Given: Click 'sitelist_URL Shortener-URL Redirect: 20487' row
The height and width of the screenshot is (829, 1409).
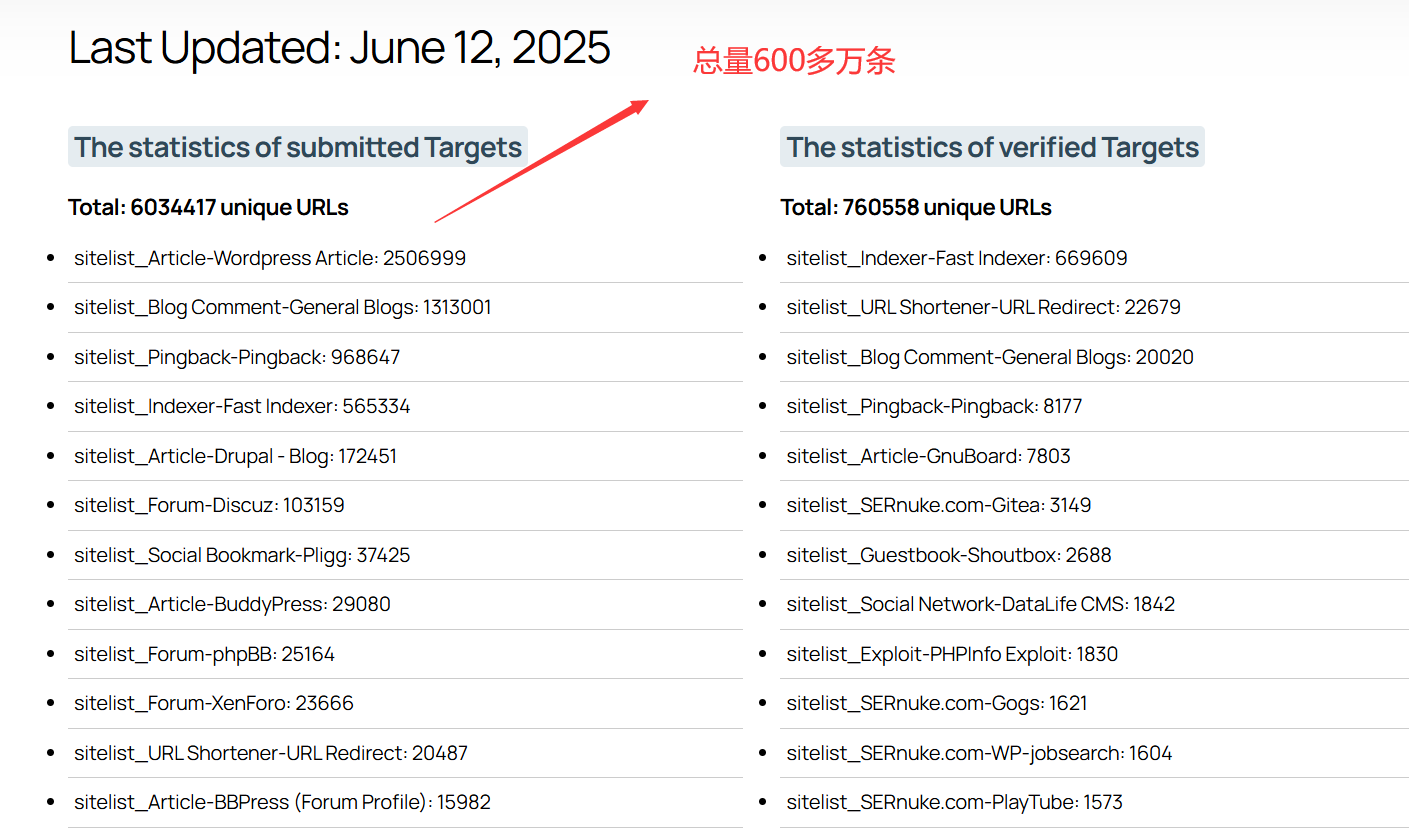Looking at the screenshot, I should click(x=405, y=753).
